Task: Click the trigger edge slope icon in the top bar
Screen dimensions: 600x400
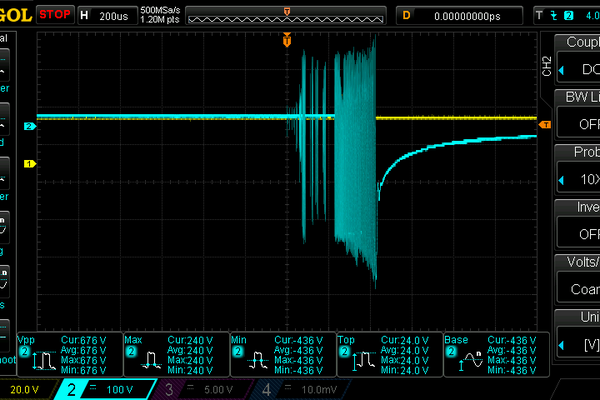Action: [x=554, y=15]
